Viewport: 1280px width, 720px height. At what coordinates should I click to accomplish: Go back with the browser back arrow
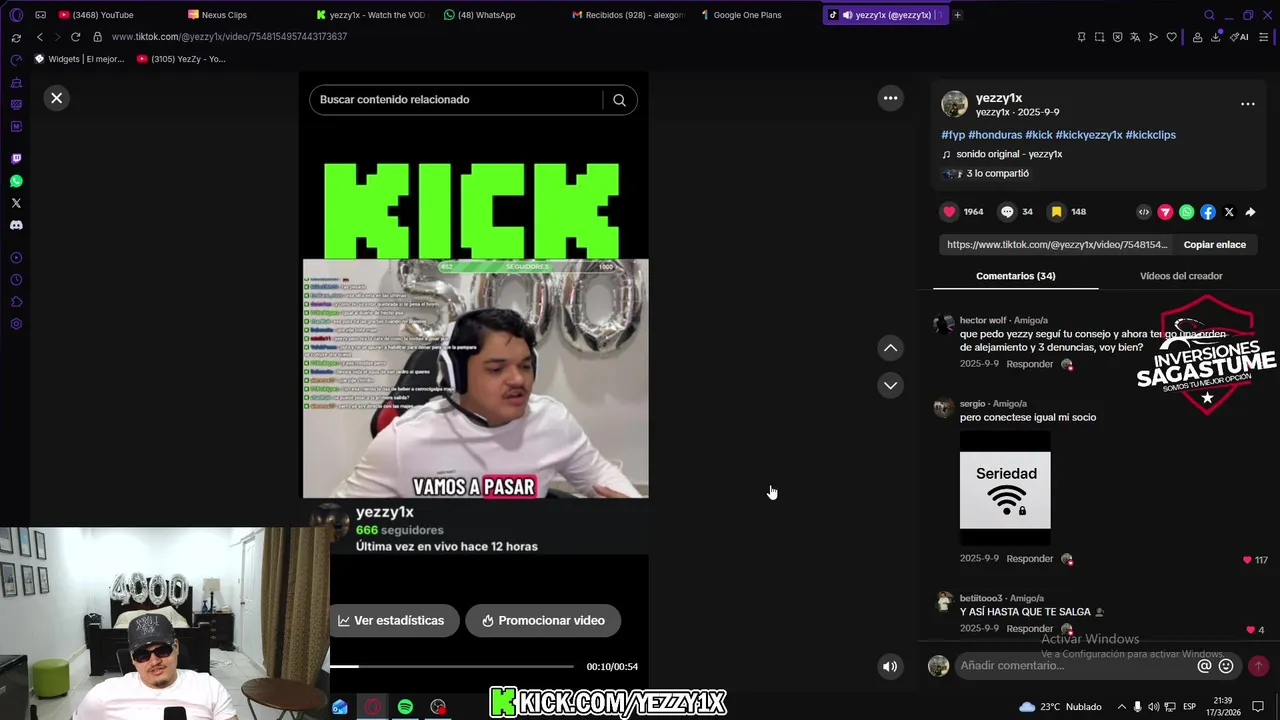39,37
